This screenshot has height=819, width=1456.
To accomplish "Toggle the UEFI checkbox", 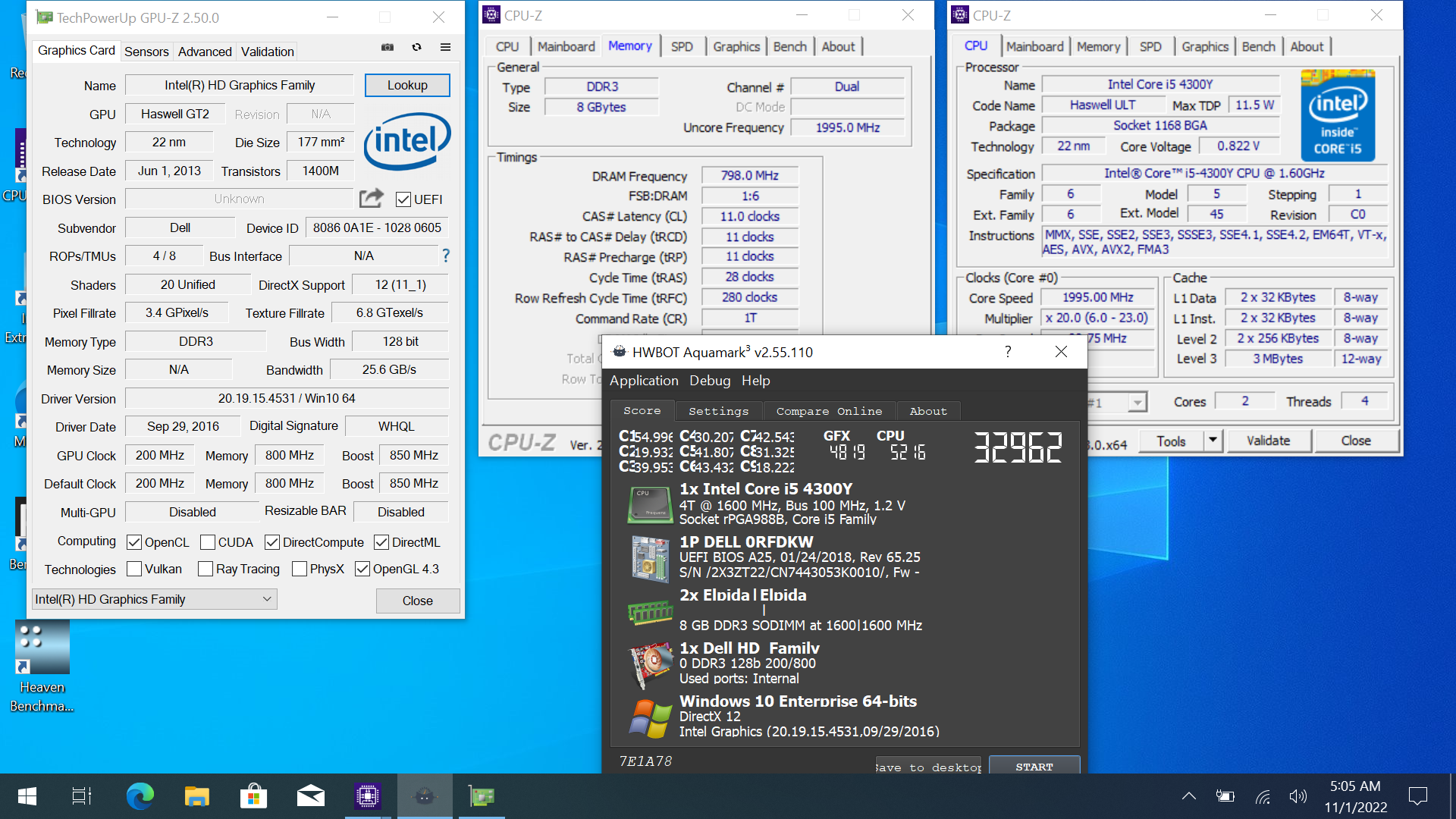I will (x=403, y=199).
